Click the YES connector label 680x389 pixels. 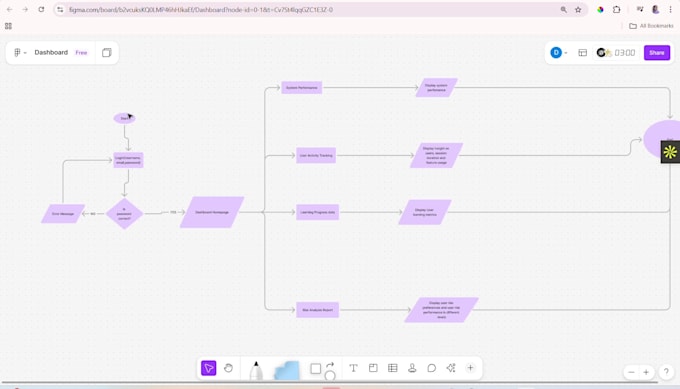[x=173, y=212]
